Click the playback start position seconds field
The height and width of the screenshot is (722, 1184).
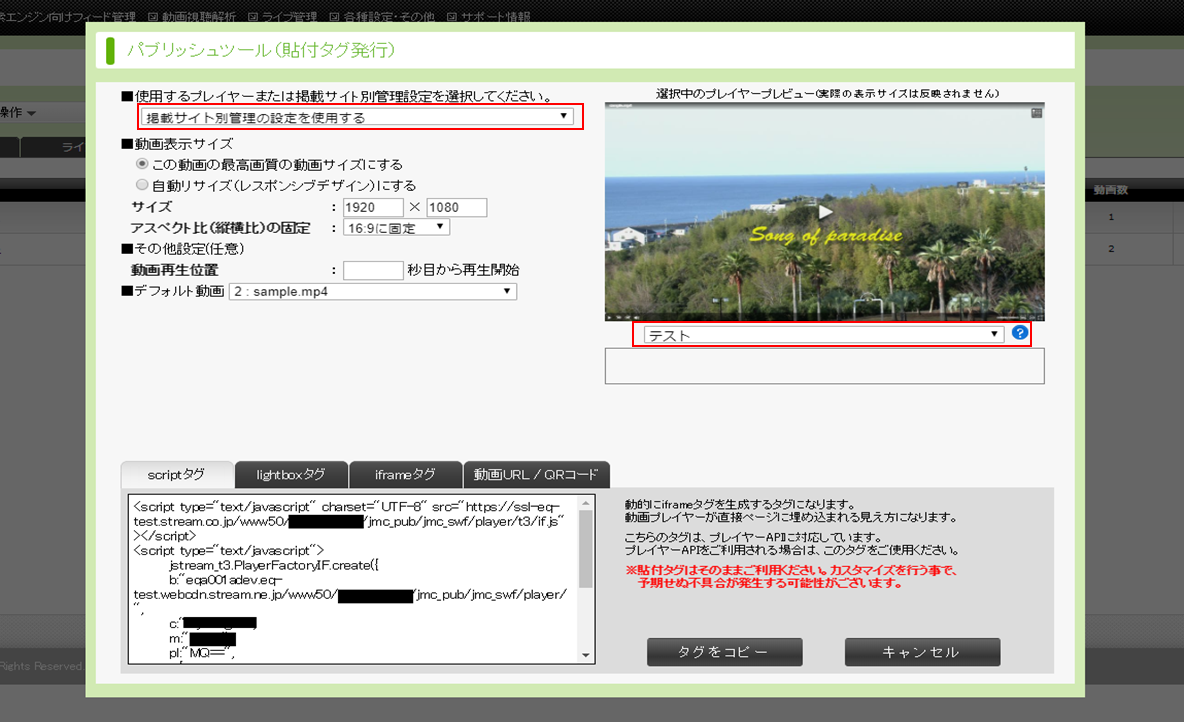(x=373, y=270)
